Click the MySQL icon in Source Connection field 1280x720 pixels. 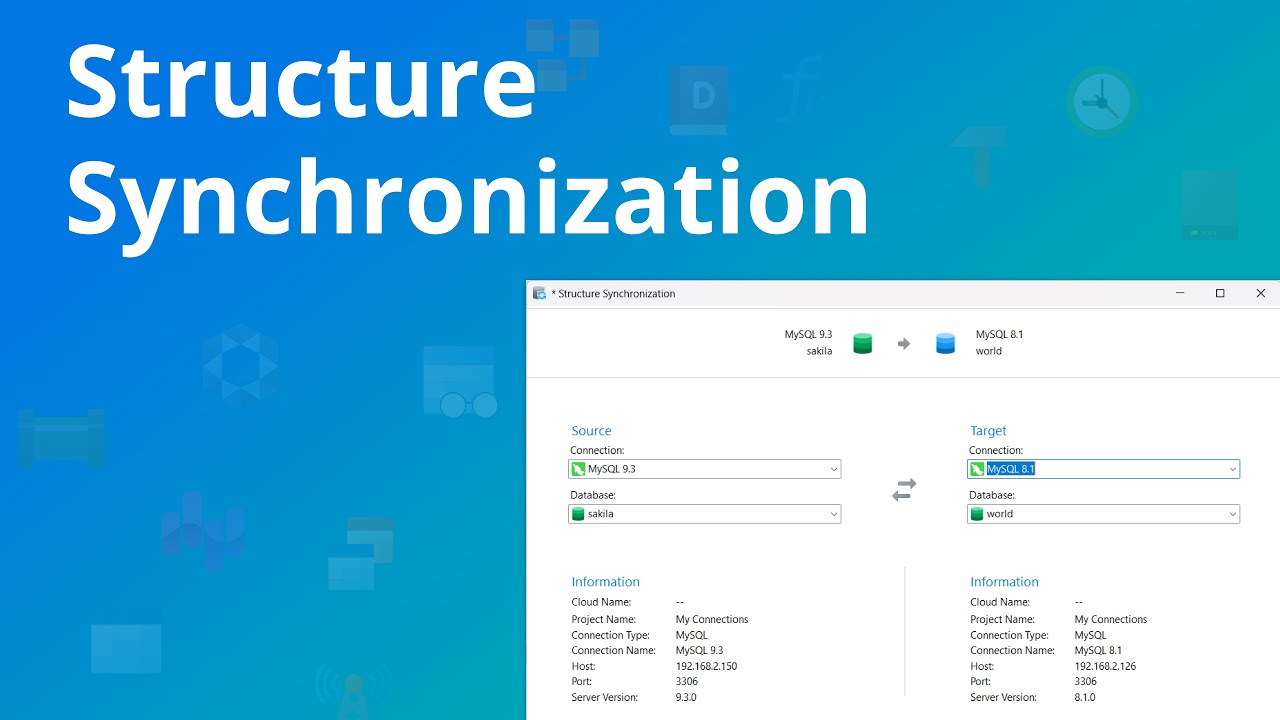(x=578, y=469)
